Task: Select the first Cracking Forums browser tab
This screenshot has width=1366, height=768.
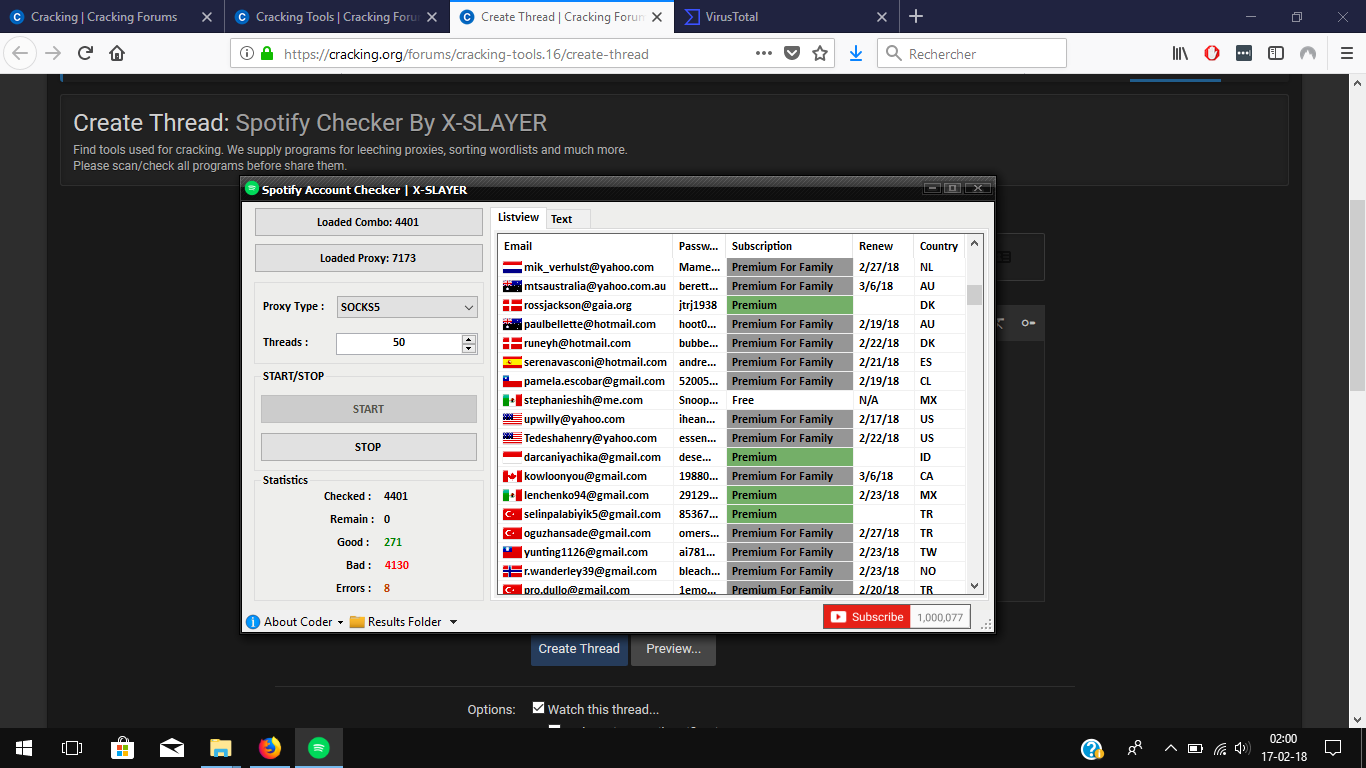Action: pyautogui.click(x=112, y=16)
